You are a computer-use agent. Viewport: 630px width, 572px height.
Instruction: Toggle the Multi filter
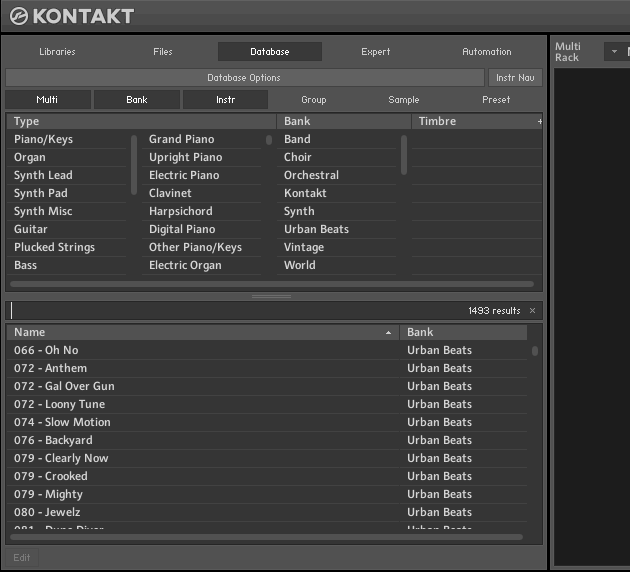point(47,100)
